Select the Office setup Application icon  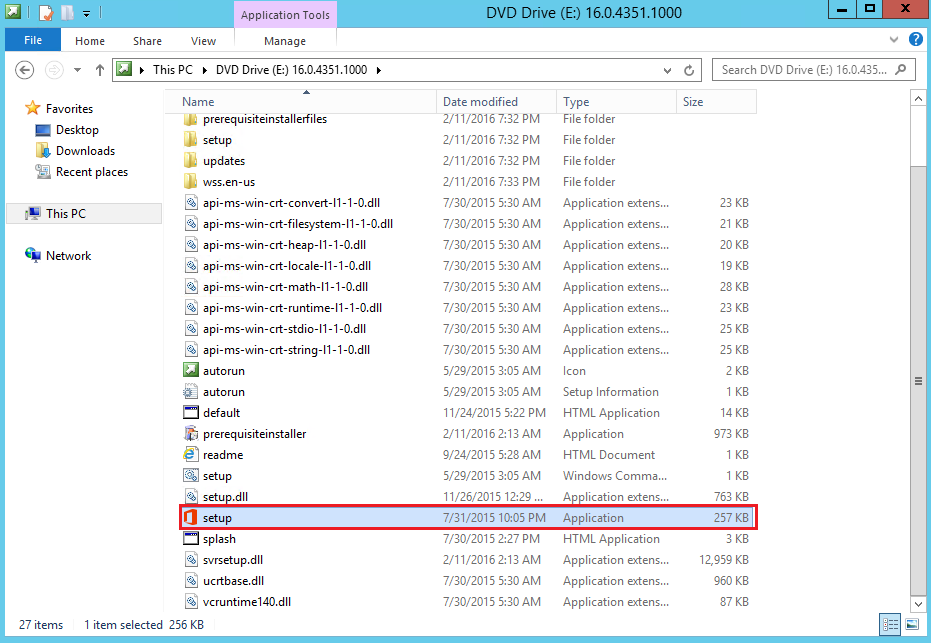tap(191, 518)
